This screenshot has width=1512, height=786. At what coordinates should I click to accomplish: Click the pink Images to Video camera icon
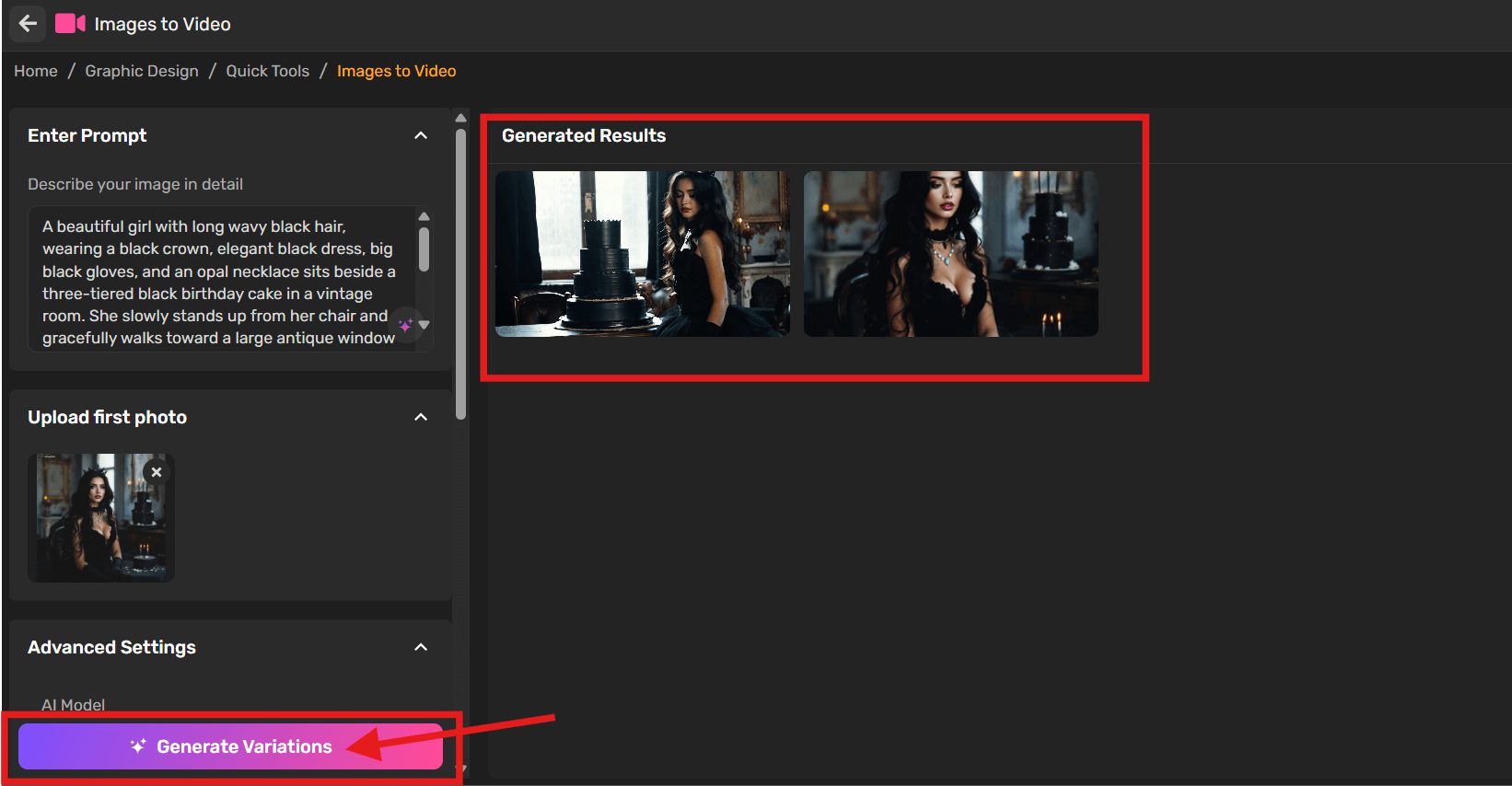tap(70, 24)
